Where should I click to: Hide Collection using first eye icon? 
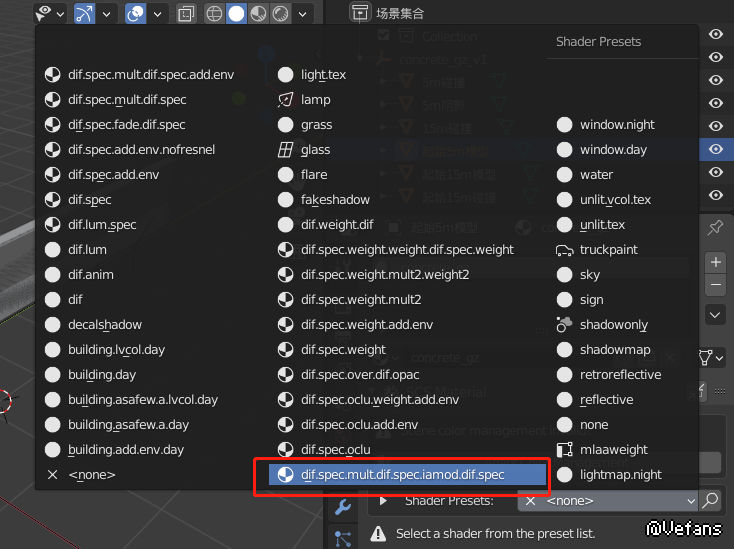(716, 34)
